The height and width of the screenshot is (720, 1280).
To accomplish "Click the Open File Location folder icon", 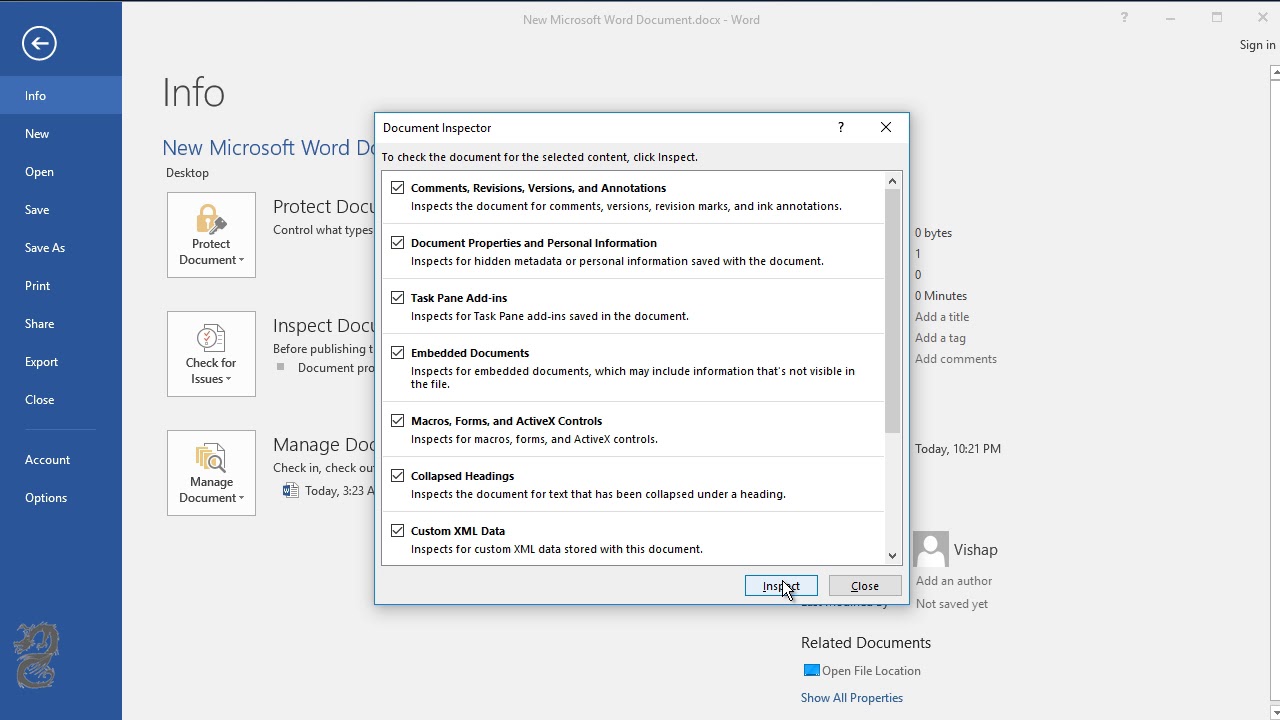I will [811, 670].
